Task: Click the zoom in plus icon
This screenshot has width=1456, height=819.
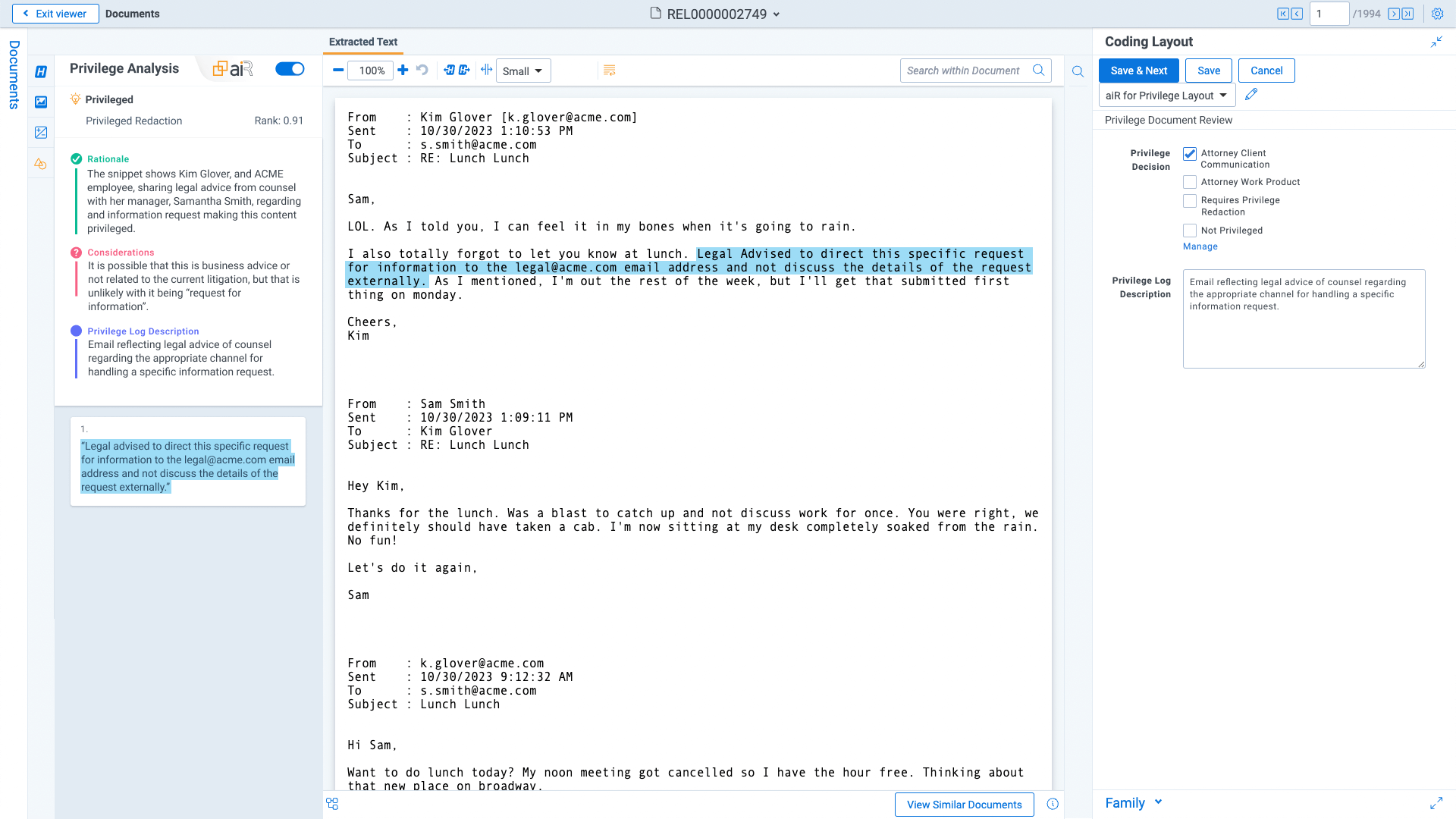Action: click(403, 71)
